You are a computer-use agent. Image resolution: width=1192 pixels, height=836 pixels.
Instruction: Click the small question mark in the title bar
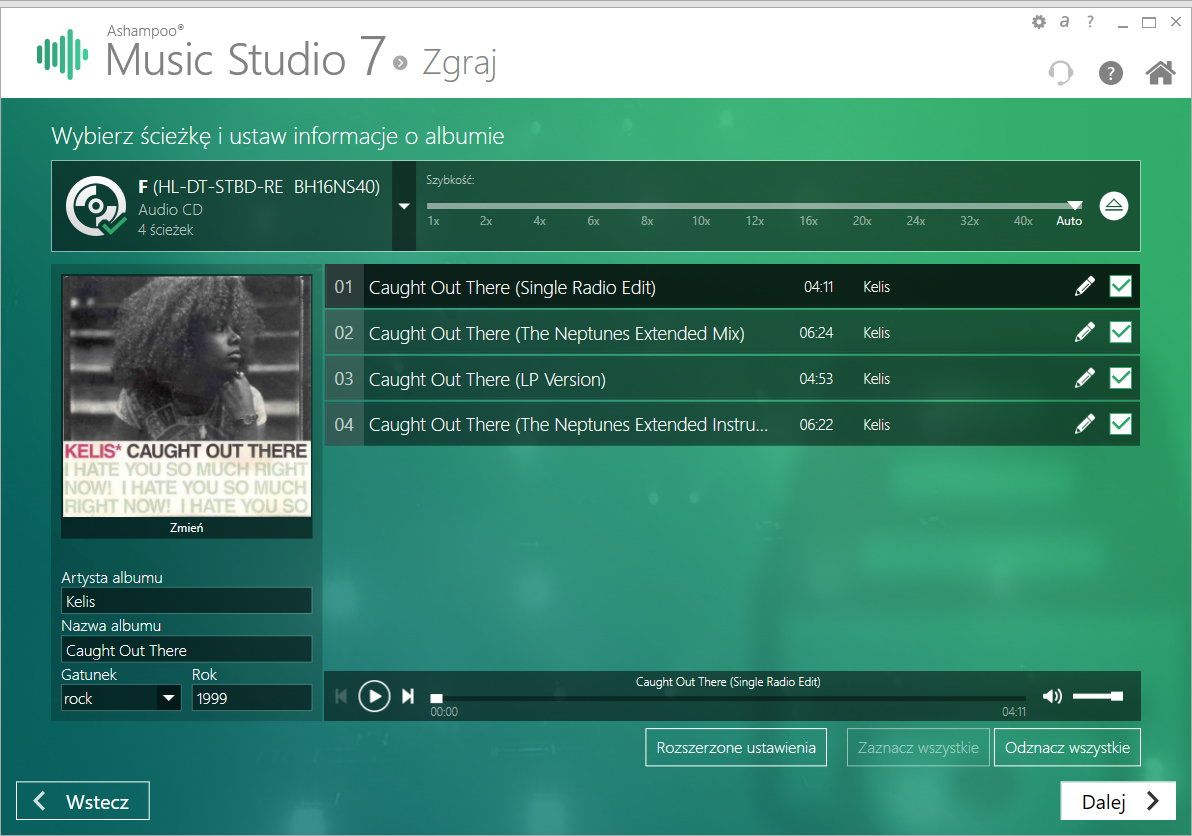click(x=1090, y=22)
